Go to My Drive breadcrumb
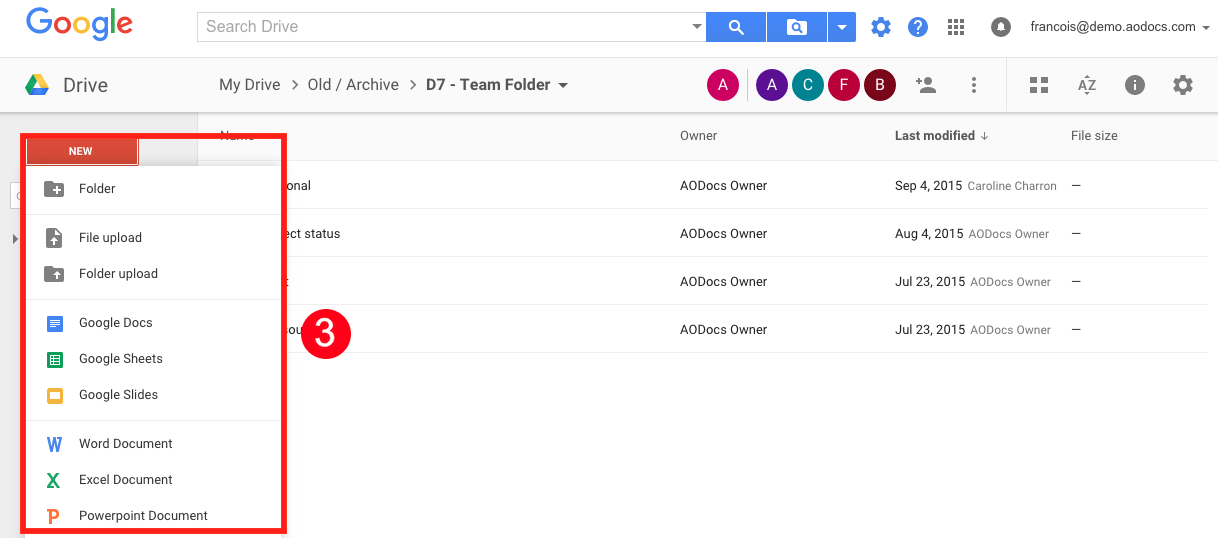Image resolution: width=1218 pixels, height=538 pixels. pyautogui.click(x=250, y=85)
